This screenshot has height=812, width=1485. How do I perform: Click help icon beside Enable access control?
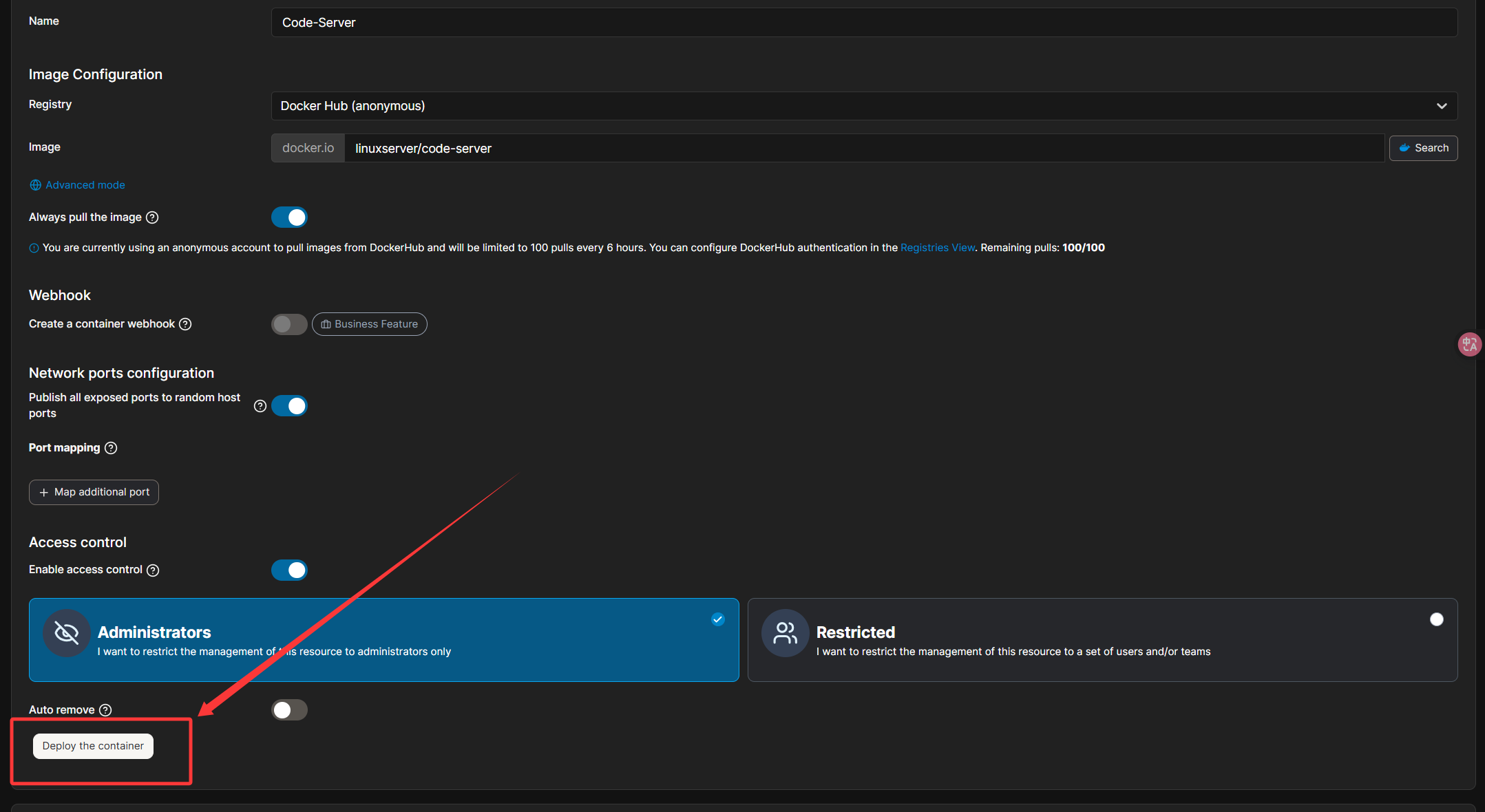[x=154, y=570]
